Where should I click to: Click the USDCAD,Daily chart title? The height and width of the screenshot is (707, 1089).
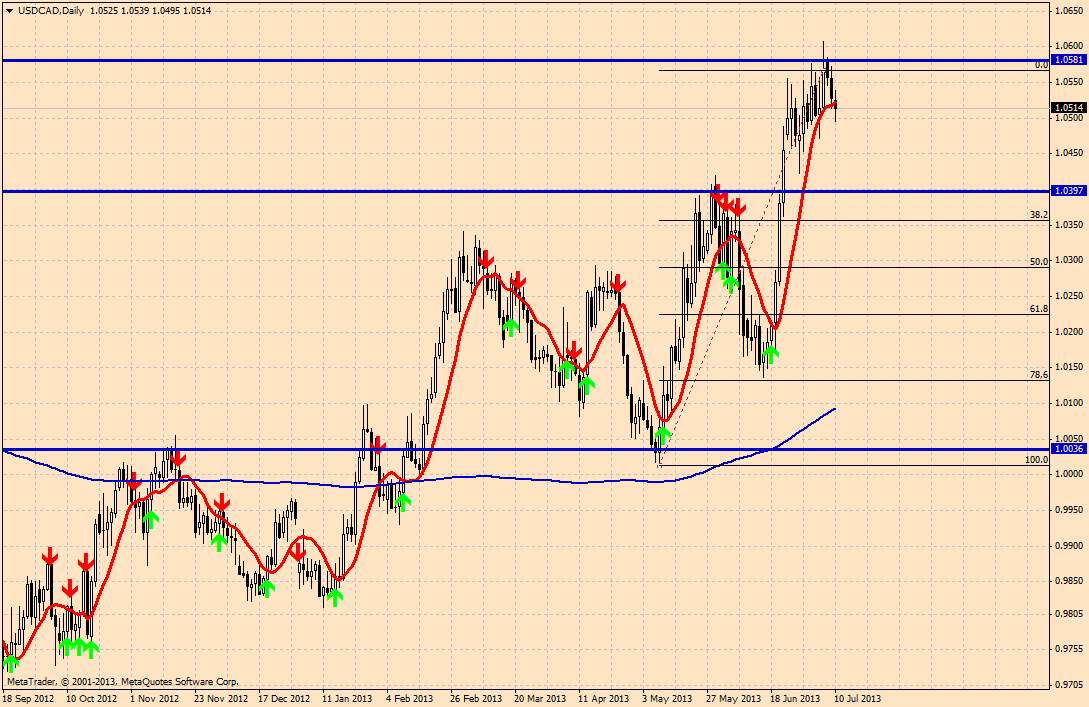[50, 10]
